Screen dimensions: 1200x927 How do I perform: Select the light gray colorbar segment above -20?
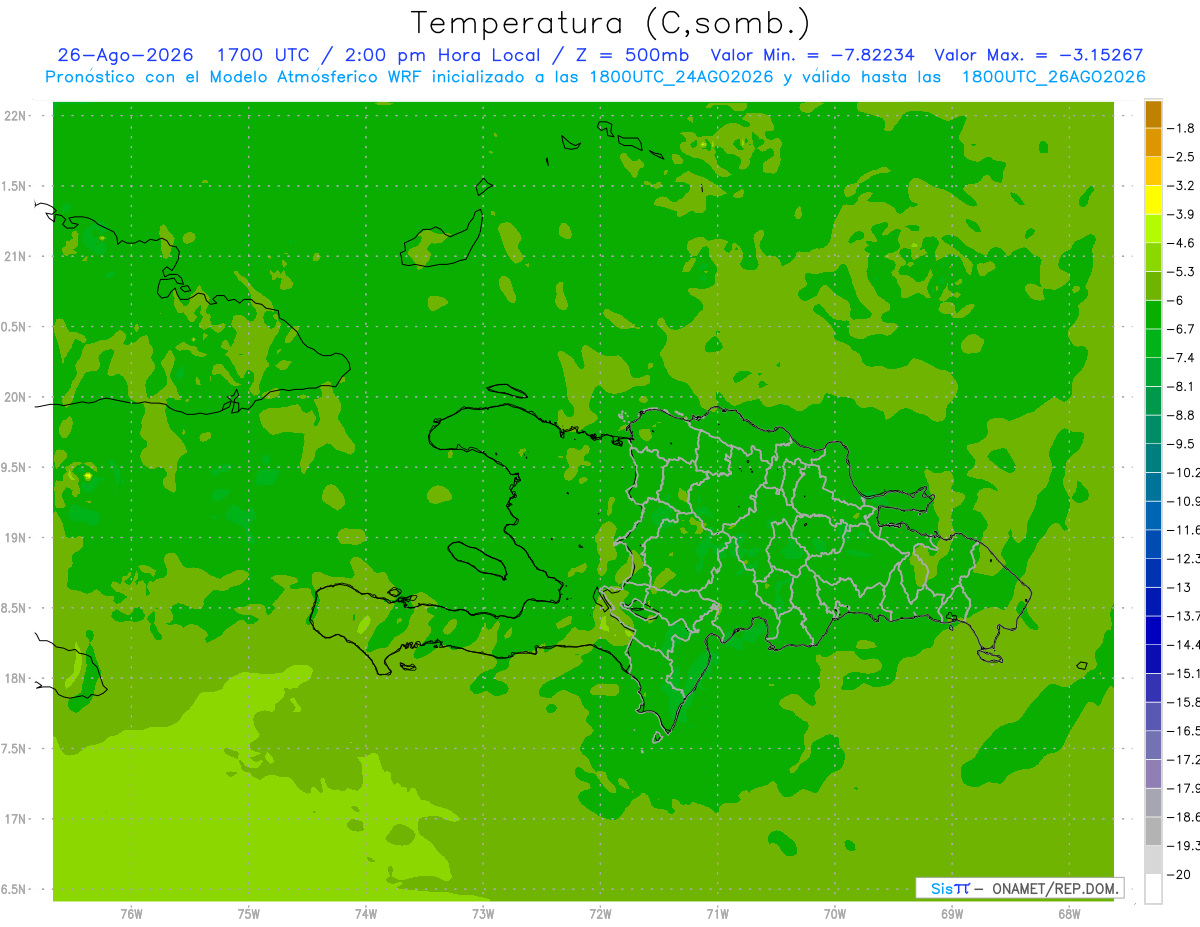point(1153,860)
